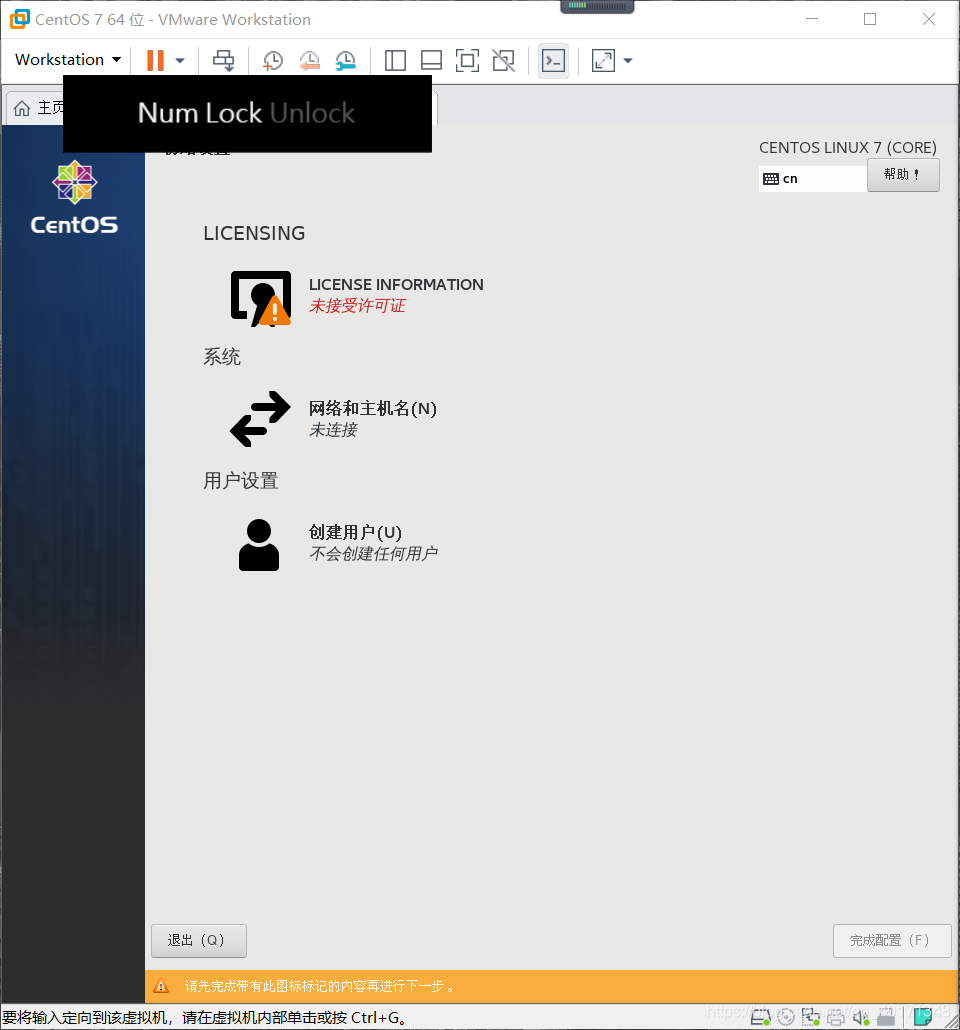Image resolution: width=960 pixels, height=1030 pixels.
Task: Click the USB device status icon
Action: [886, 1018]
